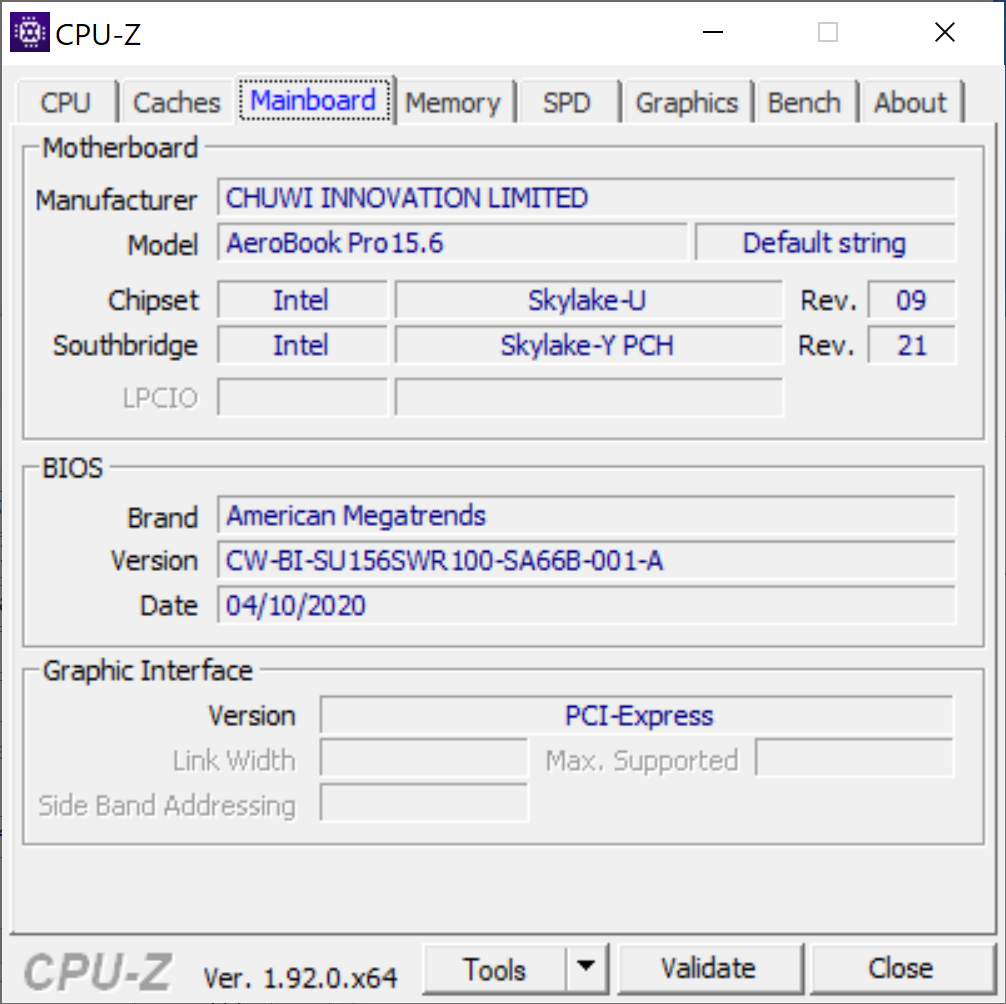Click the Southbridge vendor Intel field
The height and width of the screenshot is (1004, 1006).
pyautogui.click(x=302, y=345)
